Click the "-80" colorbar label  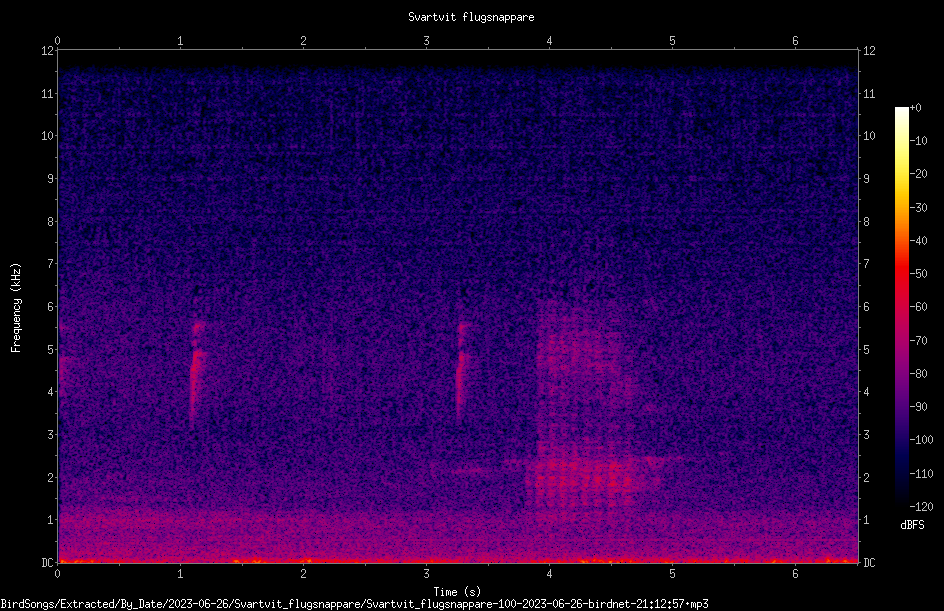(918, 373)
